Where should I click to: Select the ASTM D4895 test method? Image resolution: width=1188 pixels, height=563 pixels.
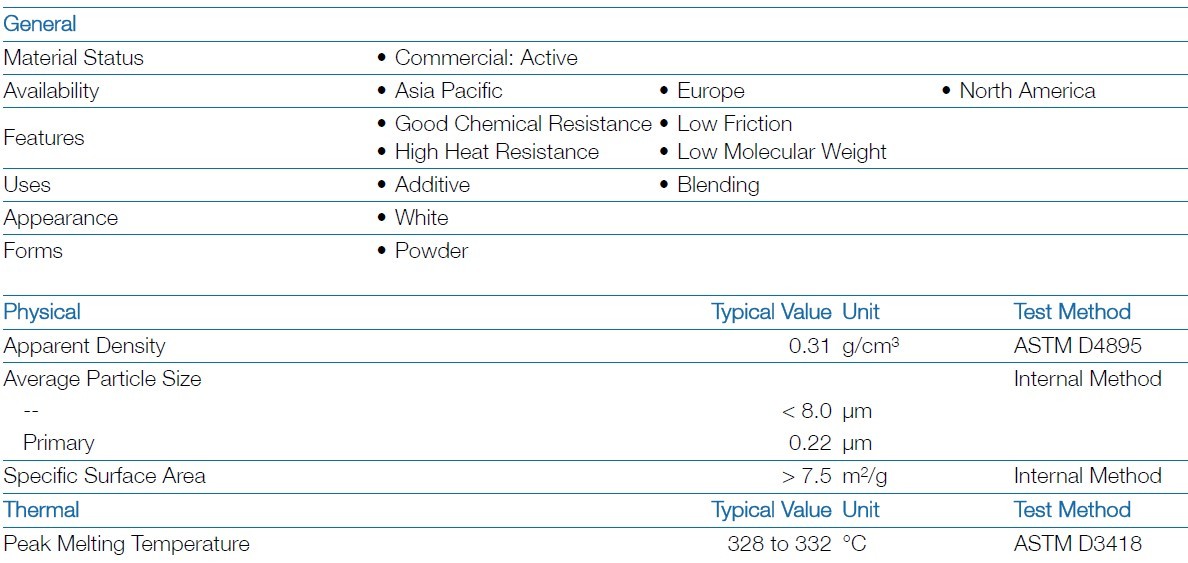tap(1077, 346)
